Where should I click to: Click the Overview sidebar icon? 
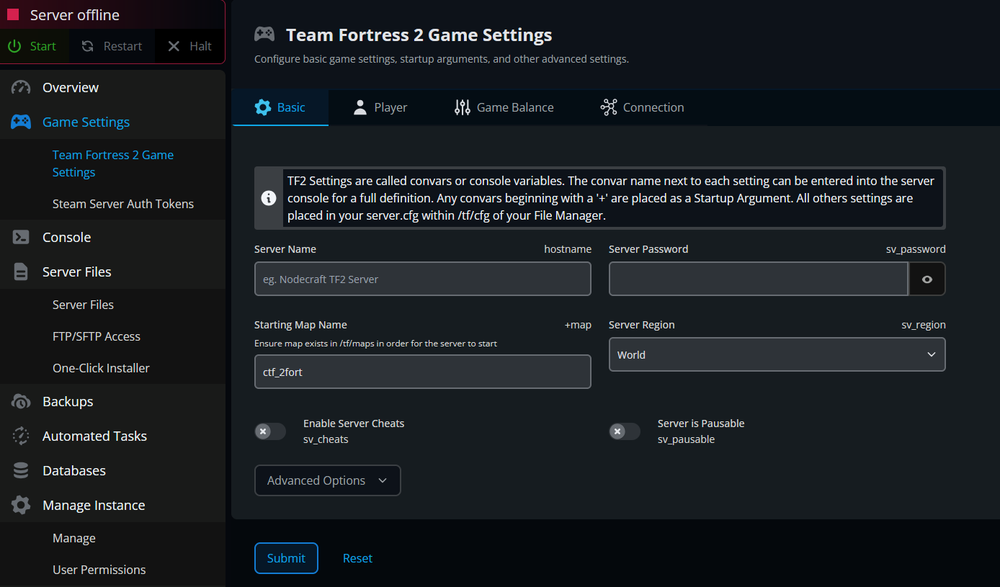point(22,87)
